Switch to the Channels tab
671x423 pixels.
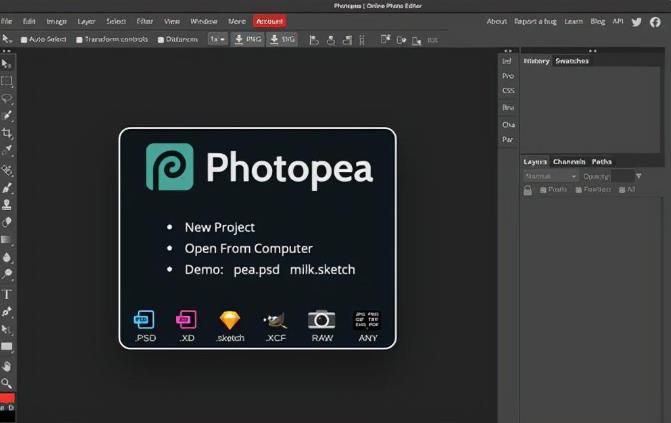(x=569, y=161)
